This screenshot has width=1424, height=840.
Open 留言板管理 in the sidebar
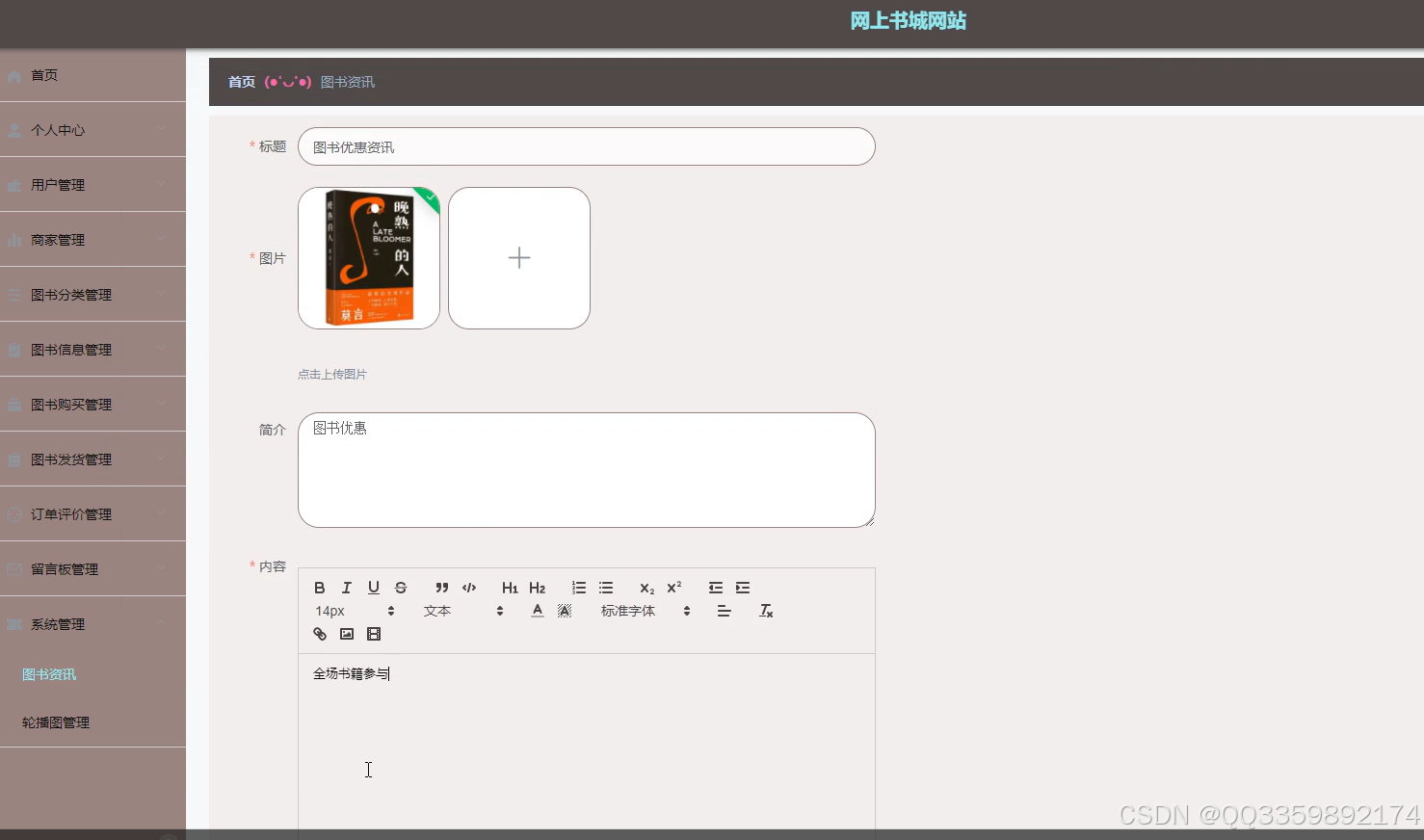[92, 569]
